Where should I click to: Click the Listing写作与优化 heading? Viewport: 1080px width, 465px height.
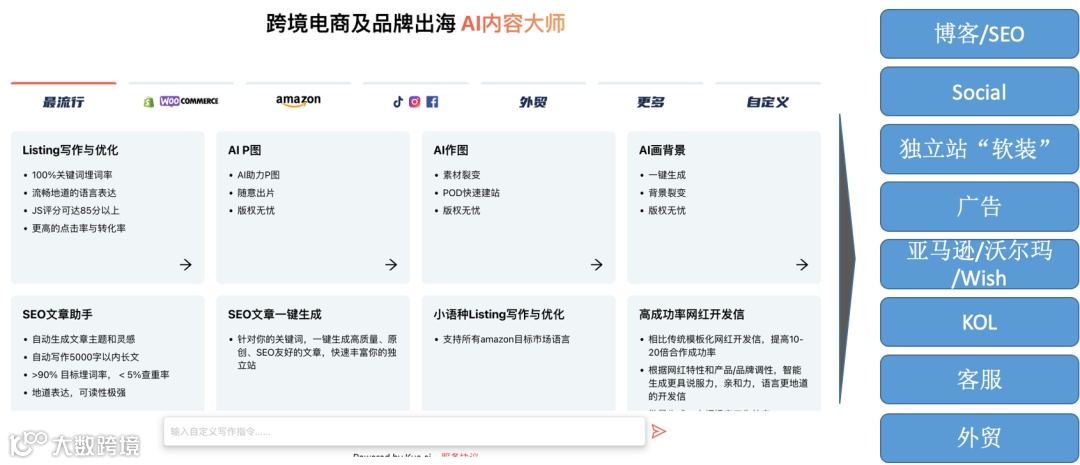[70, 150]
